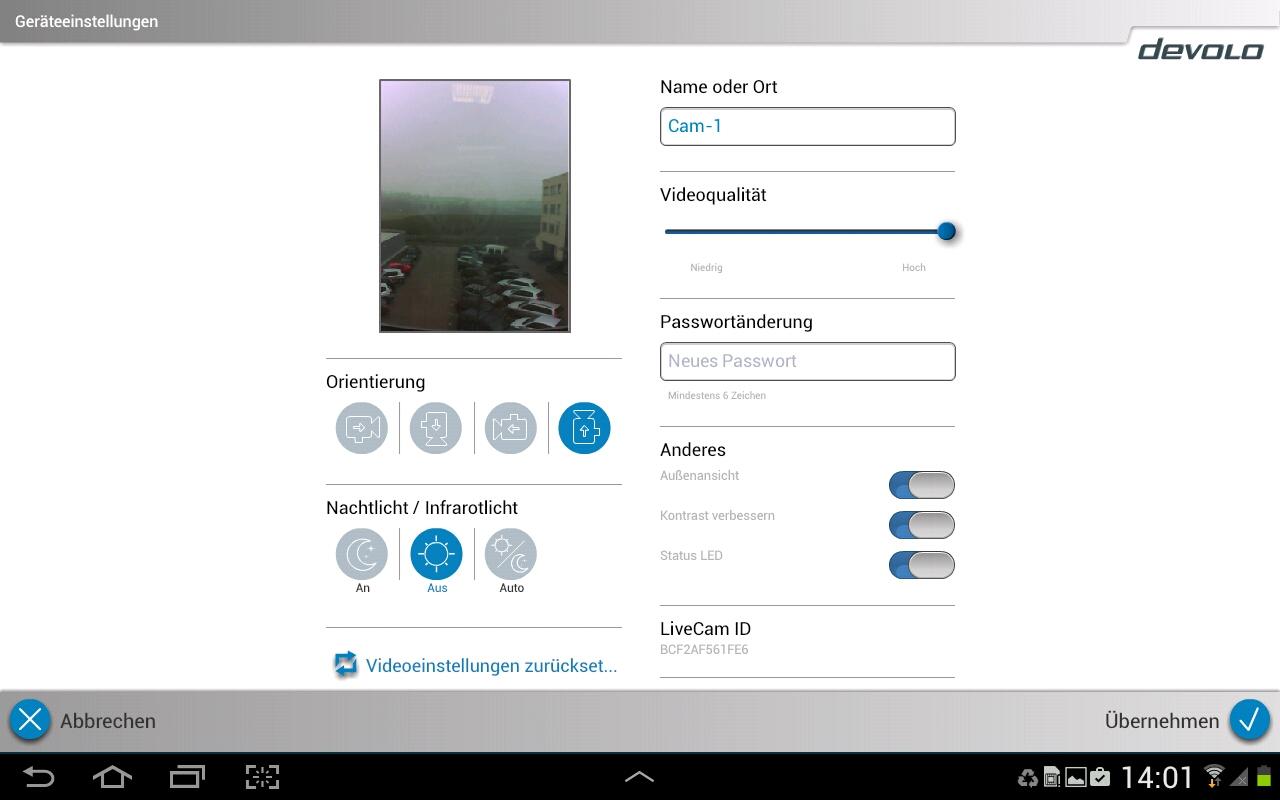Tap the recycle notification icon
This screenshot has height=800, width=1280.
[x=1028, y=777]
